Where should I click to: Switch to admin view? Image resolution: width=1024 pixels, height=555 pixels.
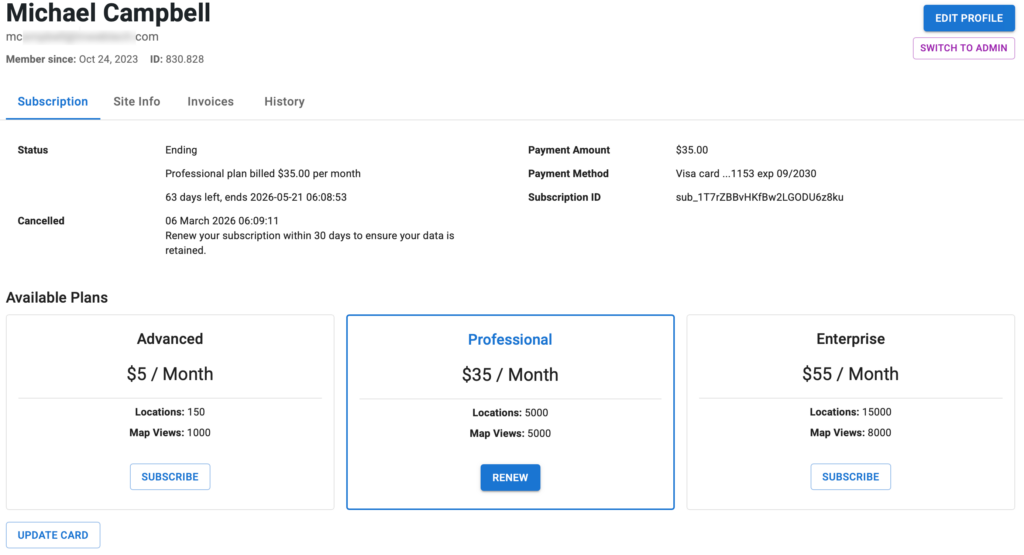coord(963,48)
